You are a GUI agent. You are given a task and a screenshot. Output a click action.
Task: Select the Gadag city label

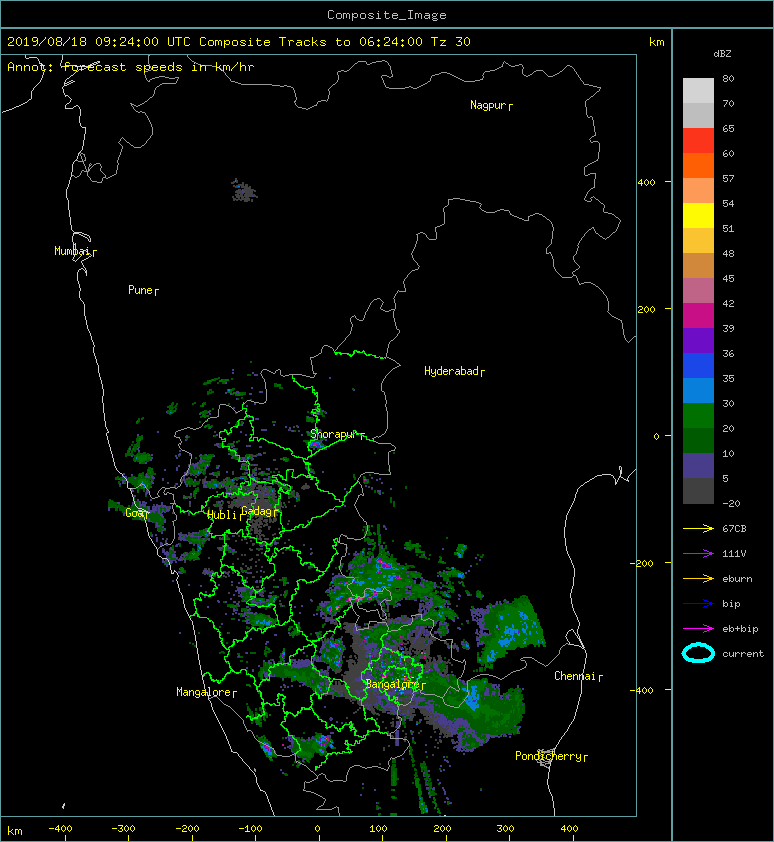pyautogui.click(x=259, y=511)
